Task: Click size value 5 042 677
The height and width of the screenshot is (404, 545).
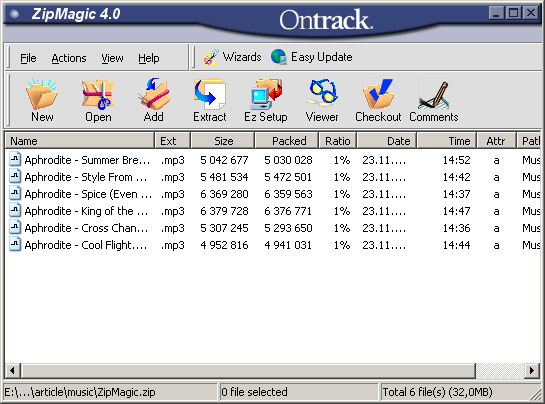Action: pos(224,160)
